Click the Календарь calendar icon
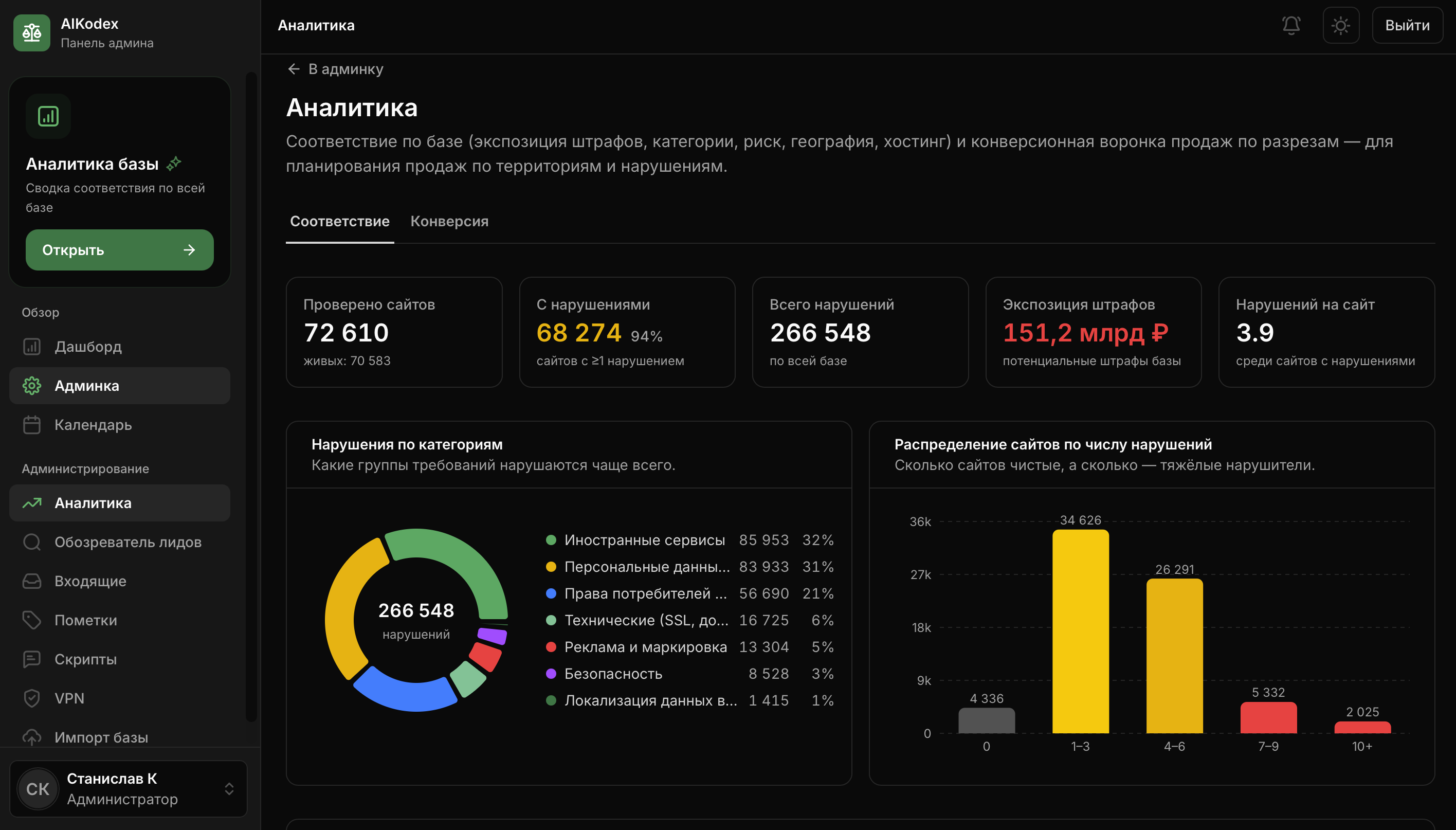 point(32,425)
